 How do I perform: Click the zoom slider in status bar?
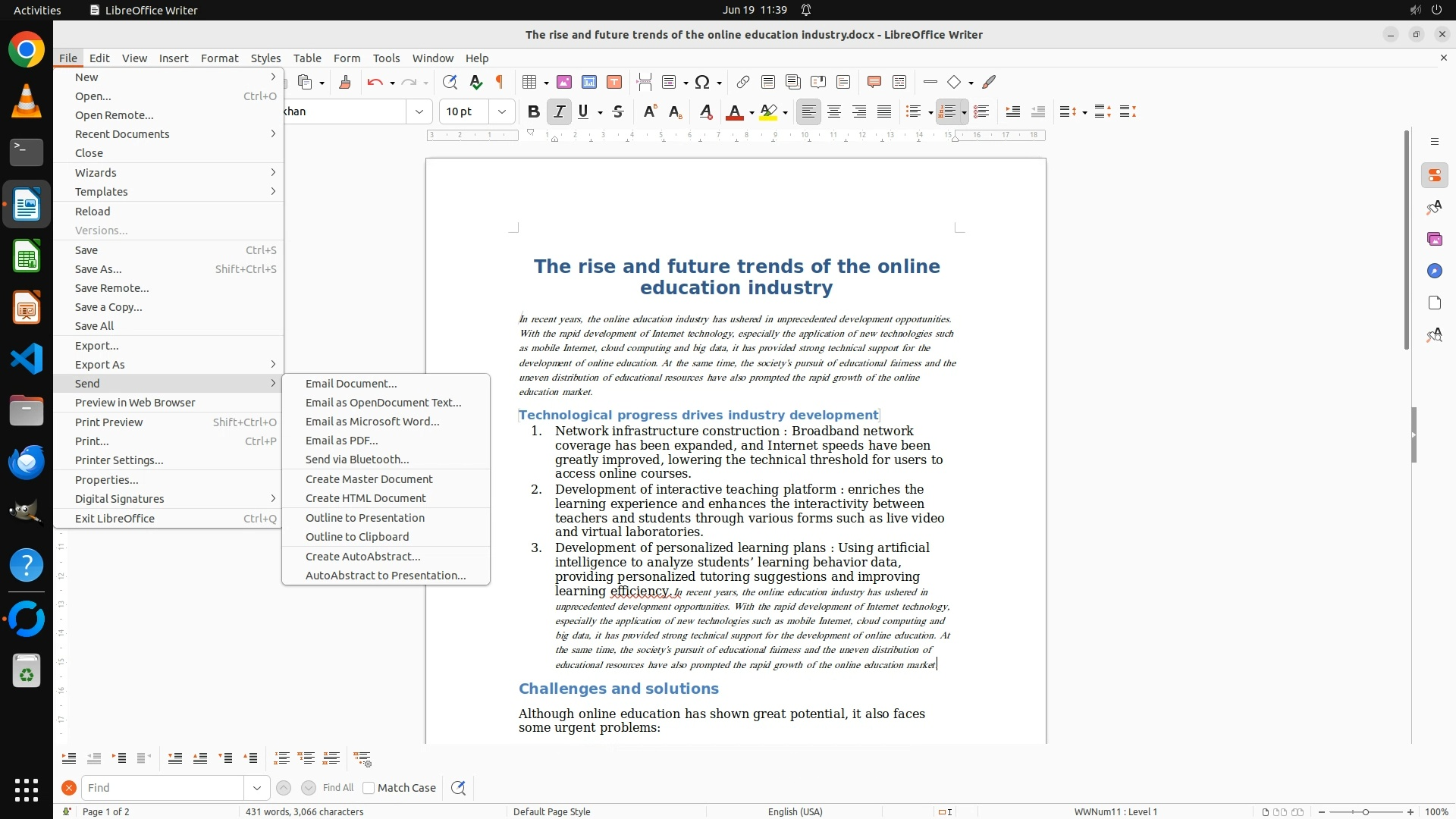pyautogui.click(x=1366, y=812)
